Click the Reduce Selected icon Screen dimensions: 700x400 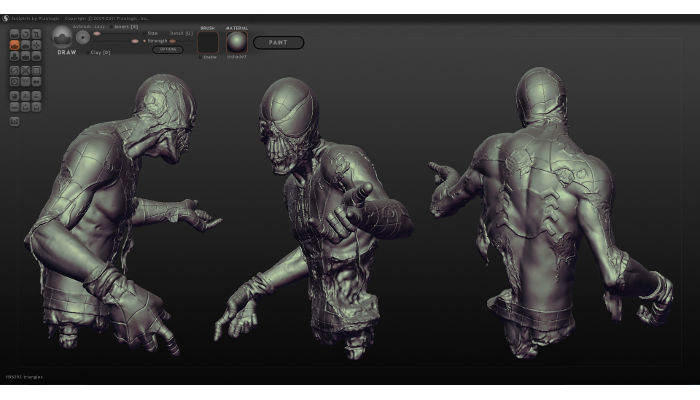[x=25, y=71]
